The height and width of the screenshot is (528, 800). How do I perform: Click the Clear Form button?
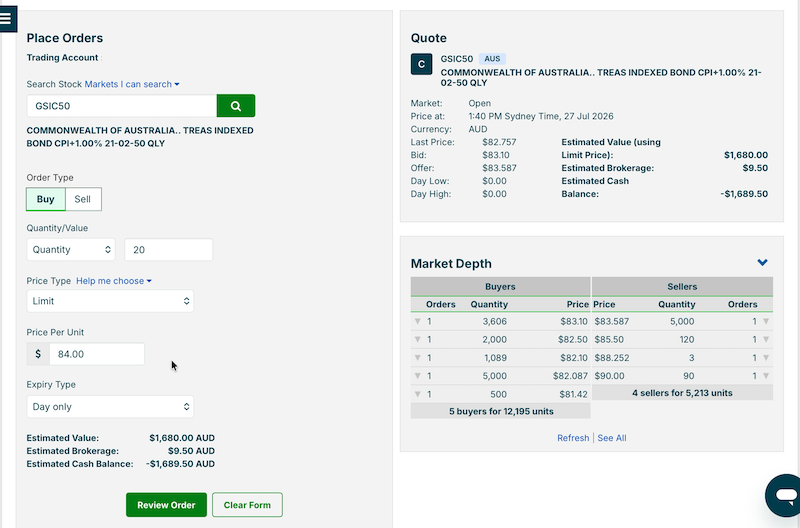point(247,505)
